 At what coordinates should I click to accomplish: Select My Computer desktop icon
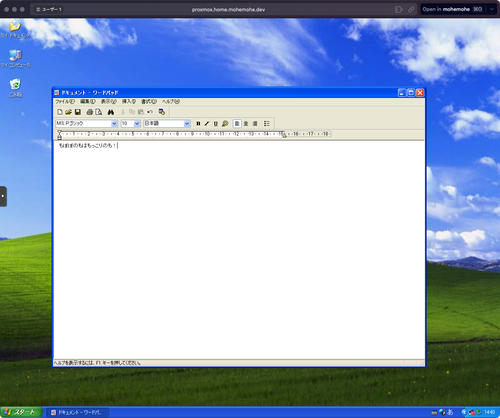click(15, 59)
